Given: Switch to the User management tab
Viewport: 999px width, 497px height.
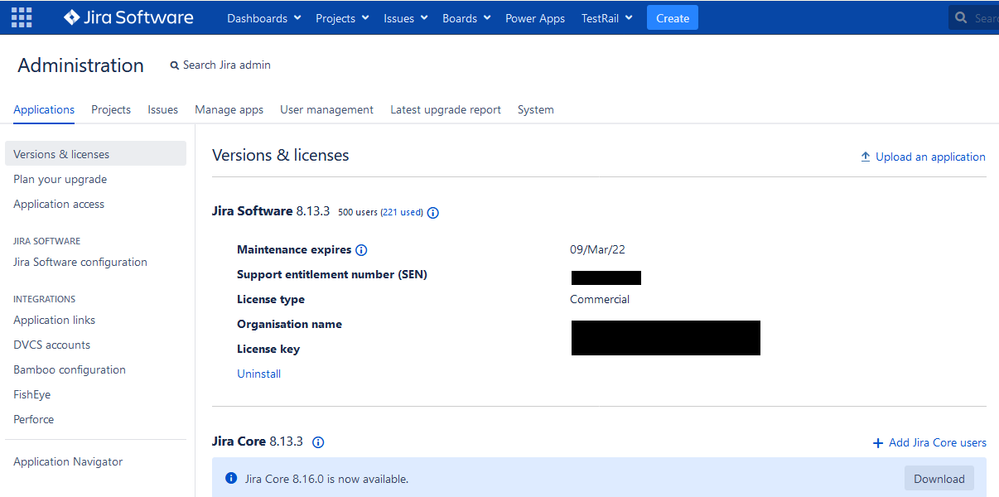Looking at the screenshot, I should pyautogui.click(x=327, y=110).
